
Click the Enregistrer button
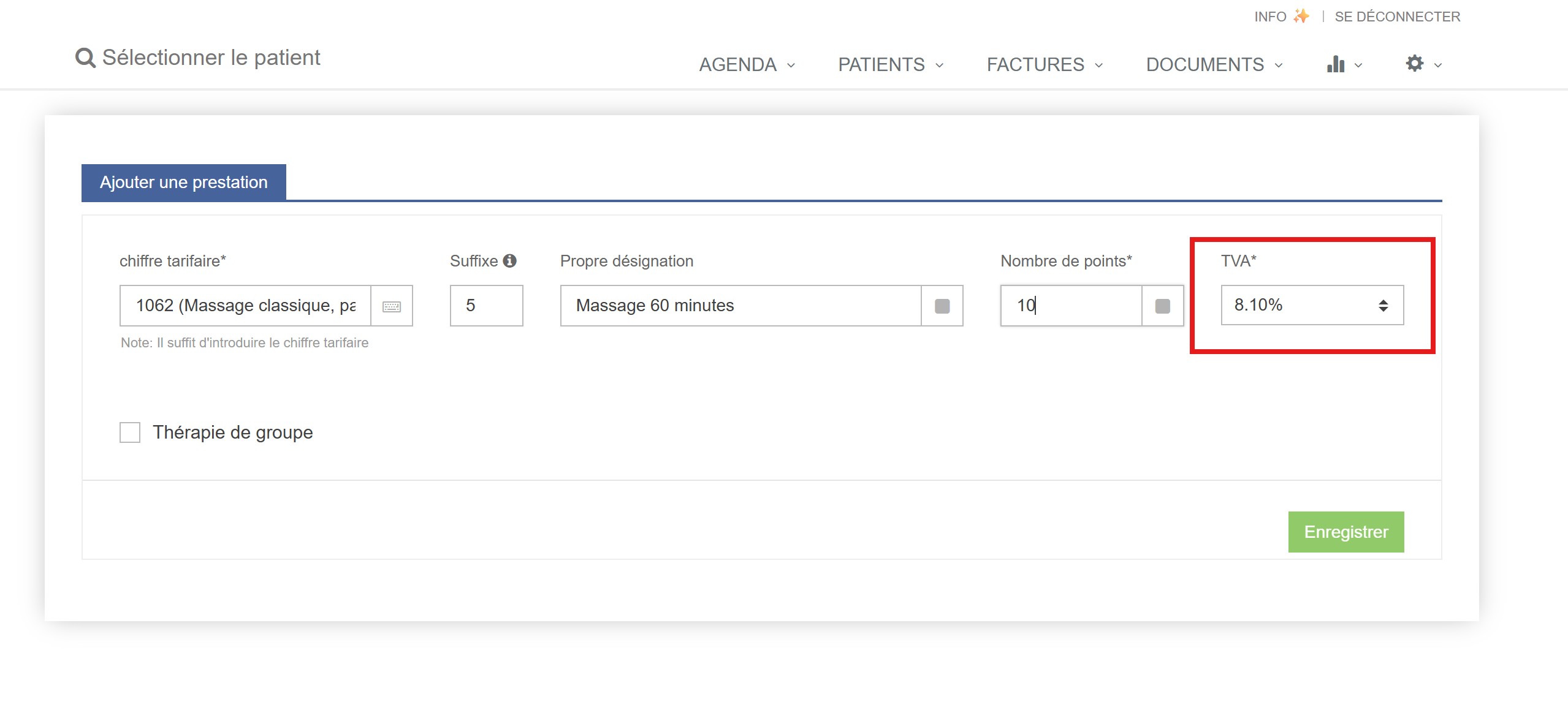pyautogui.click(x=1346, y=532)
